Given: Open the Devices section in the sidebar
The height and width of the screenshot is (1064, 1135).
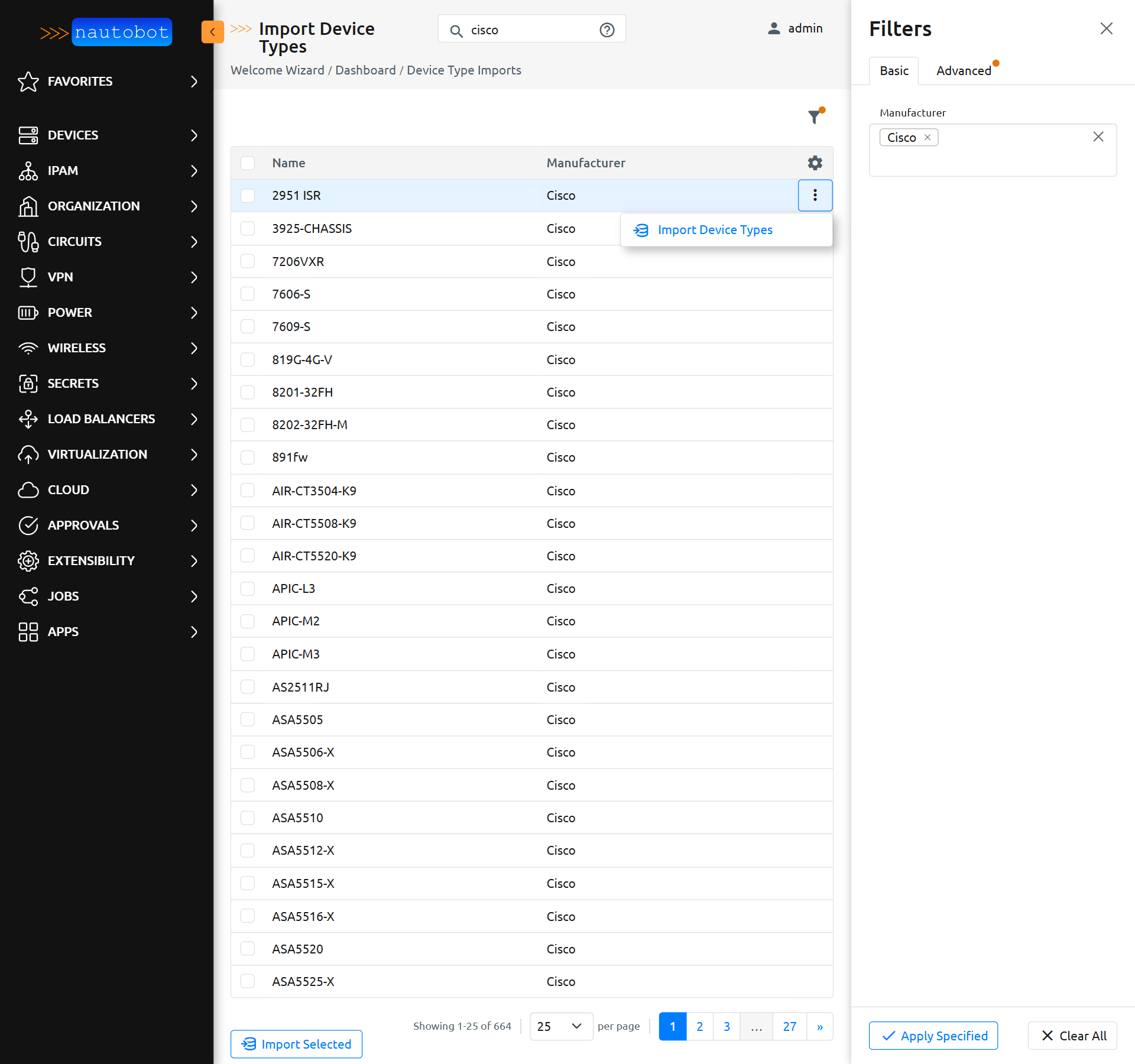Looking at the screenshot, I should [28, 135].
